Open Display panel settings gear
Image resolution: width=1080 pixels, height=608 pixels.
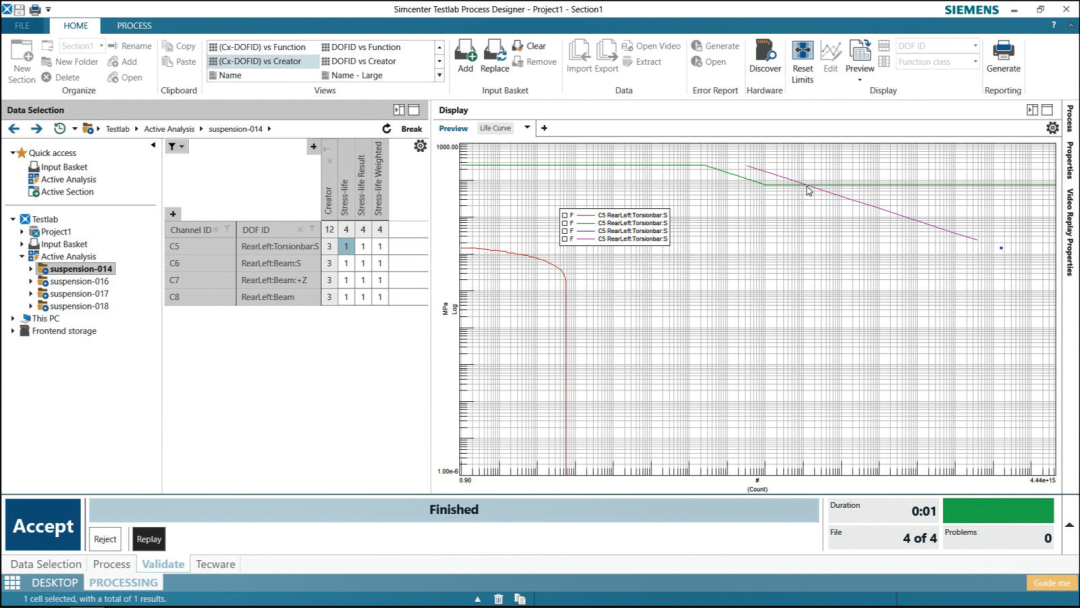(x=1052, y=128)
